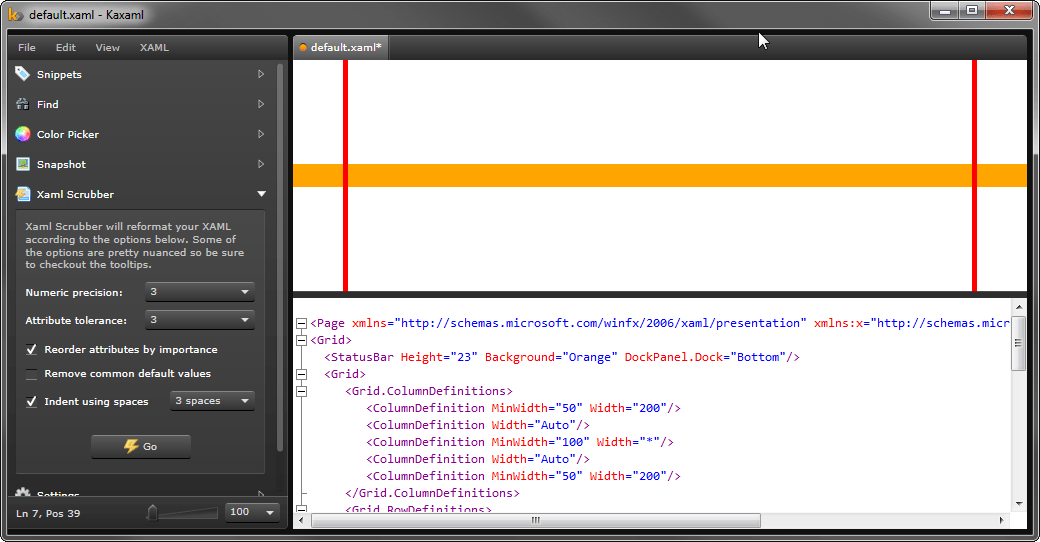Maximize the Kaxaml window
This screenshot has width=1040, height=542.
pyautogui.click(x=972, y=11)
